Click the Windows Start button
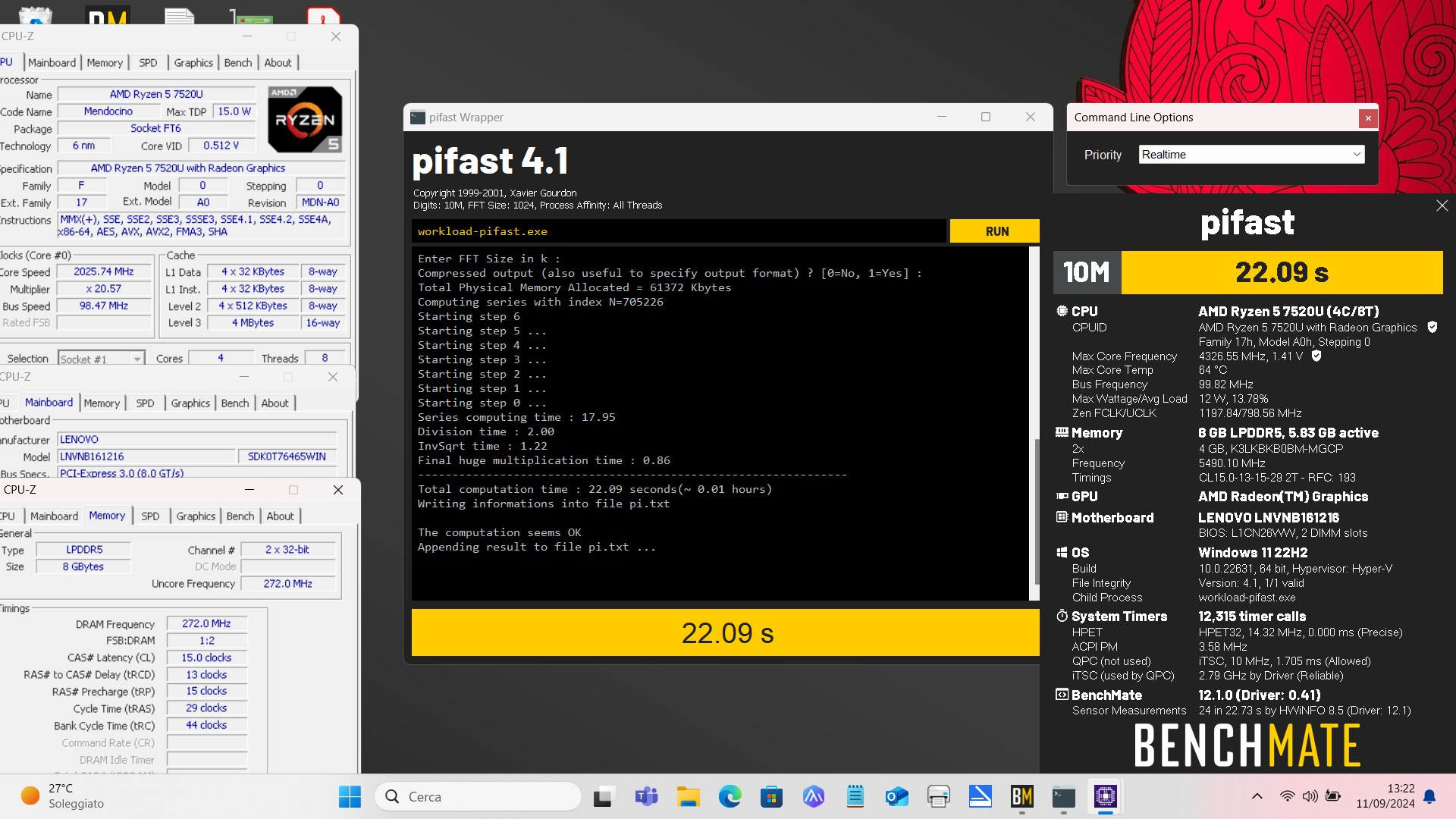Viewport: 1456px width, 819px height. tap(350, 796)
